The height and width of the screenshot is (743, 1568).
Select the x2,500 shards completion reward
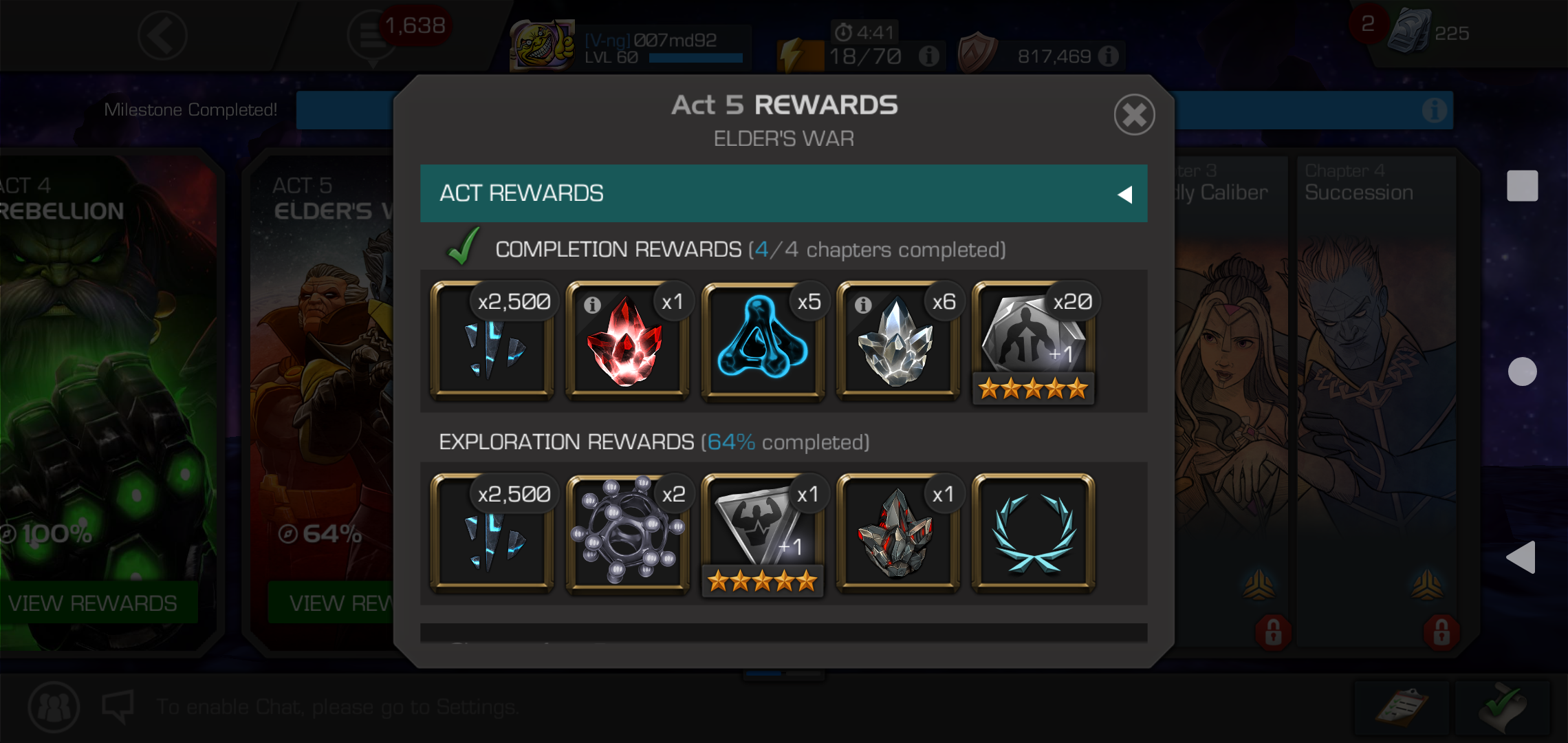[492, 341]
